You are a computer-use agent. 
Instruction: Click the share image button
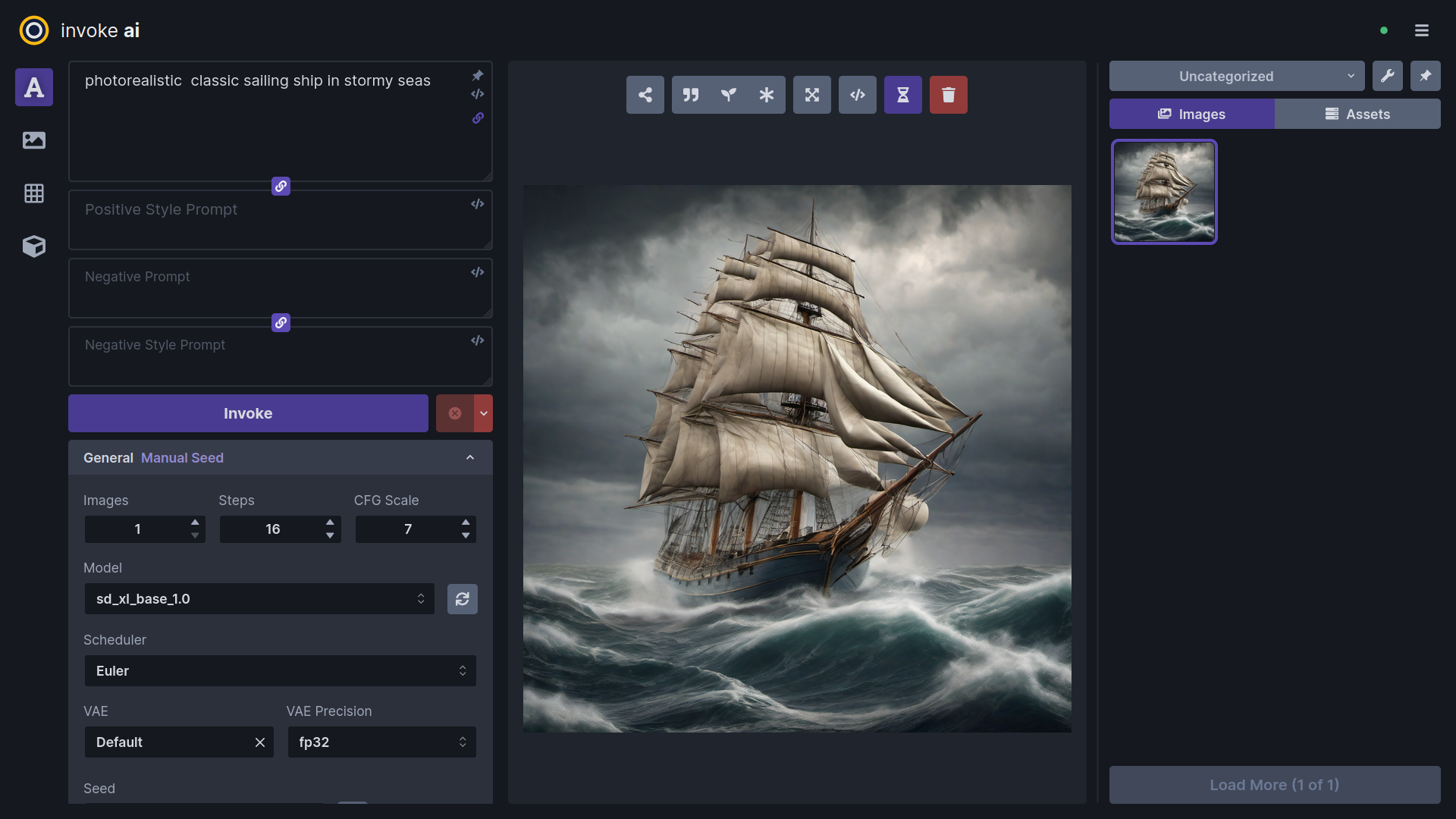click(x=645, y=95)
